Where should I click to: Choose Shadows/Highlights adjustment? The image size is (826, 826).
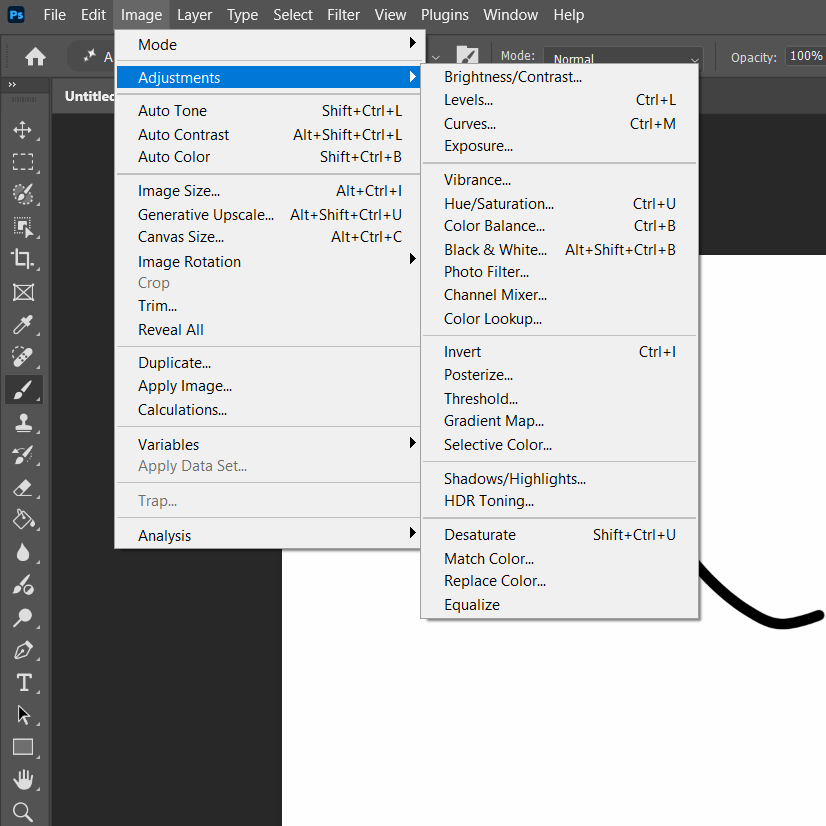[559, 478]
